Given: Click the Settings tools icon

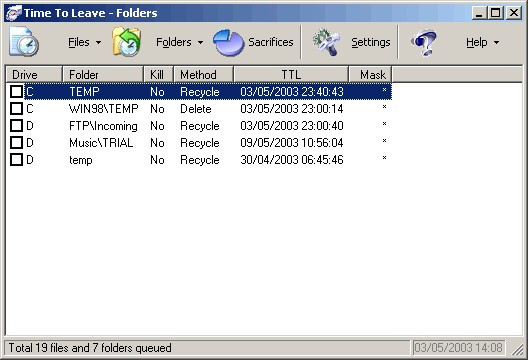Looking at the screenshot, I should [326, 42].
